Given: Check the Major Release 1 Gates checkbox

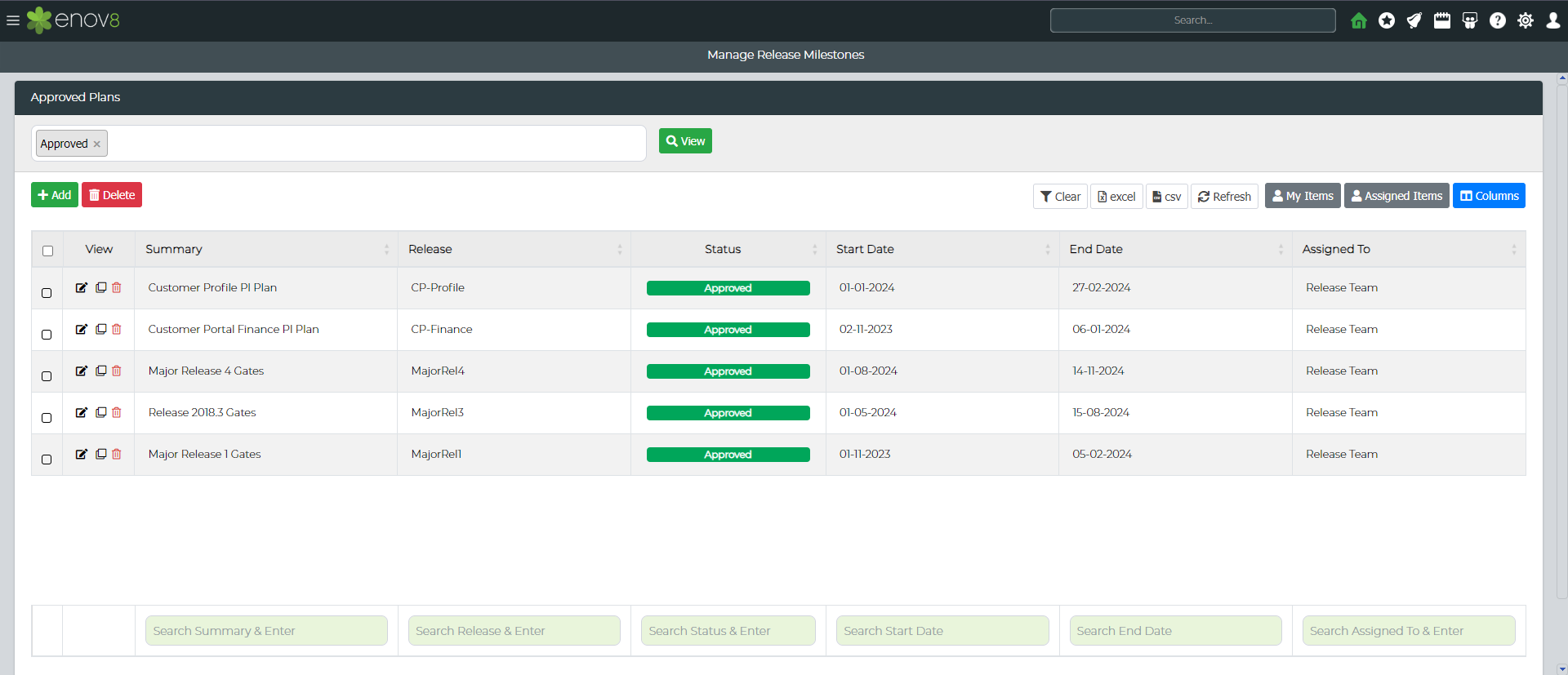Looking at the screenshot, I should (47, 459).
